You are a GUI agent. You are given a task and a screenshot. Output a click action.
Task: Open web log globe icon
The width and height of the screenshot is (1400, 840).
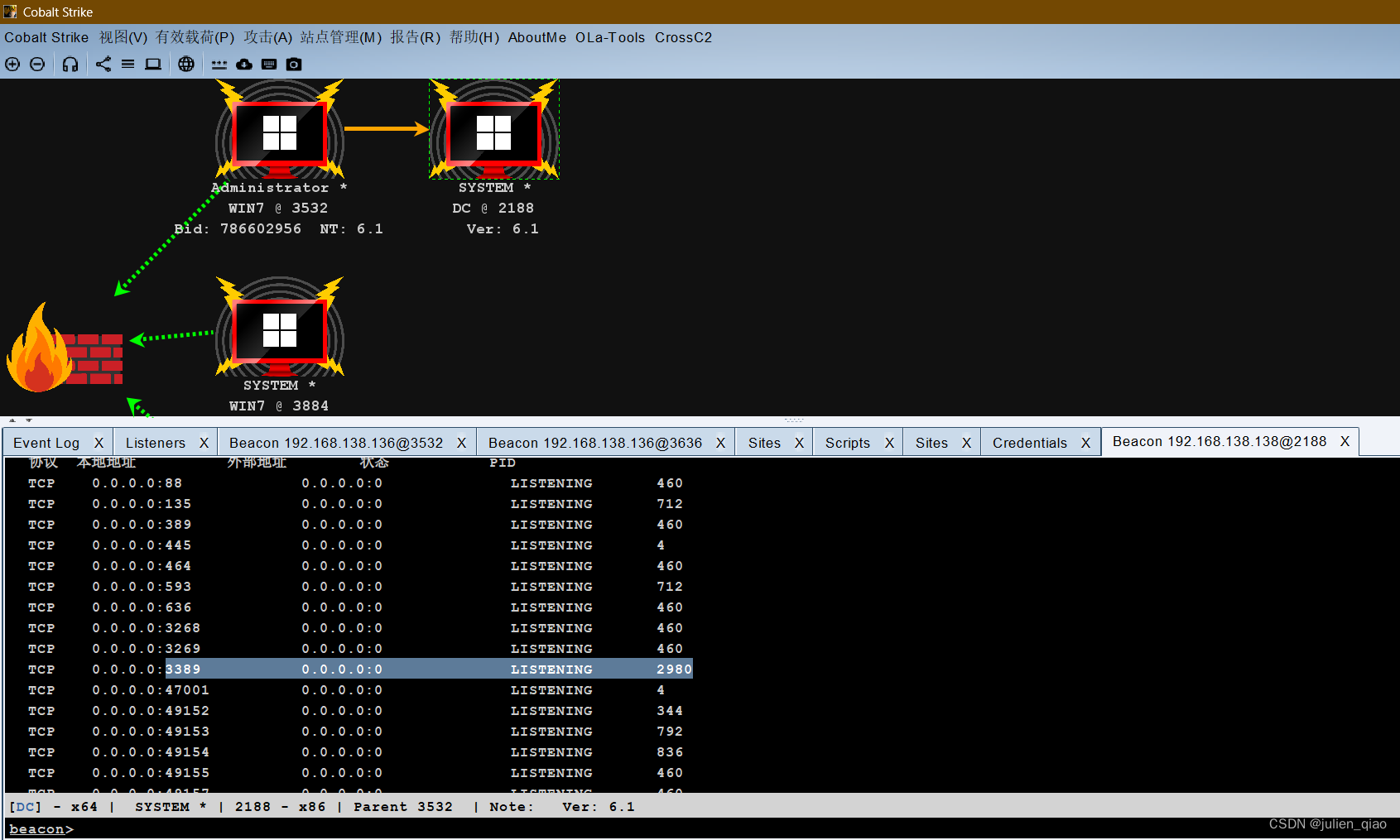click(x=186, y=64)
